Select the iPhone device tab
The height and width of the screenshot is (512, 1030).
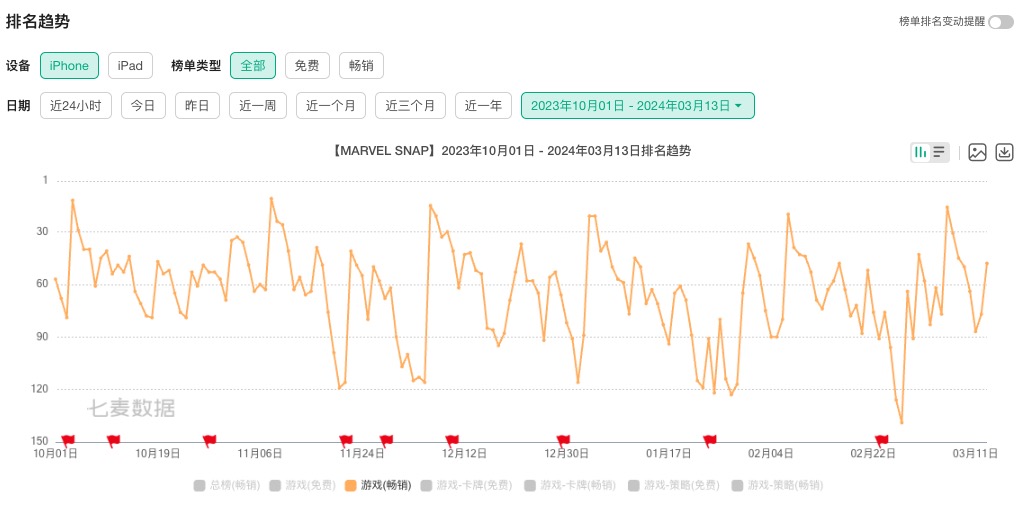(69, 66)
